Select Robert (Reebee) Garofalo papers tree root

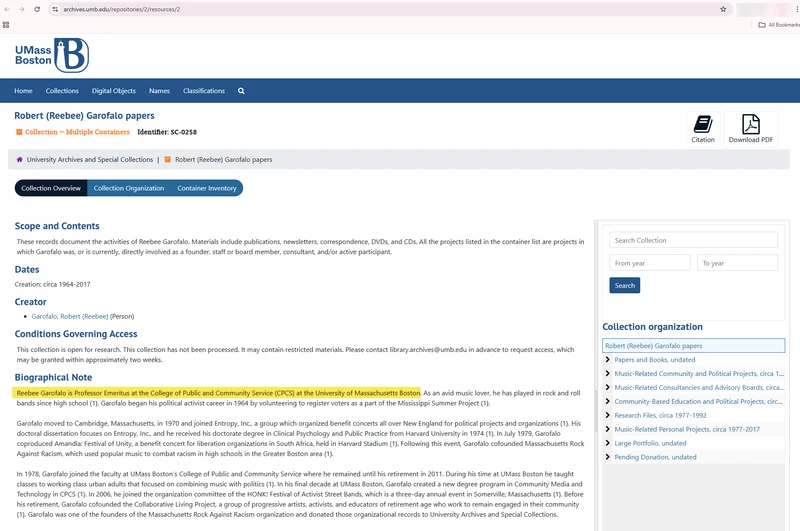[693, 346]
